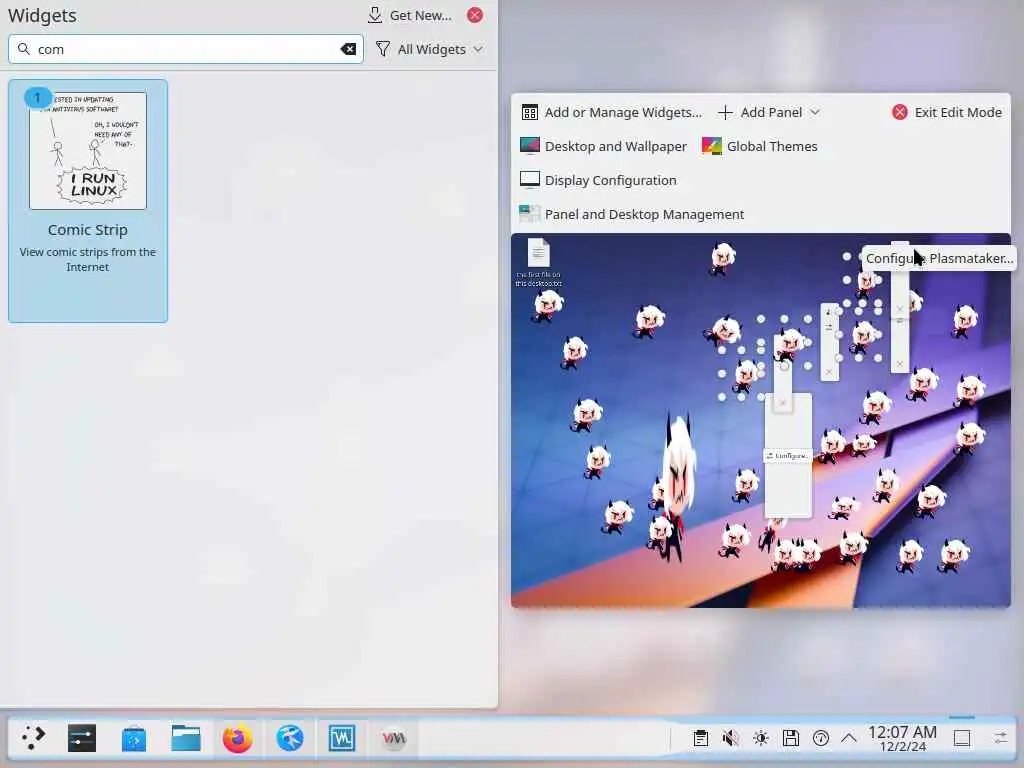Expand the Add Panel dropdown arrow
Screen dimensions: 1024x768
point(815,112)
